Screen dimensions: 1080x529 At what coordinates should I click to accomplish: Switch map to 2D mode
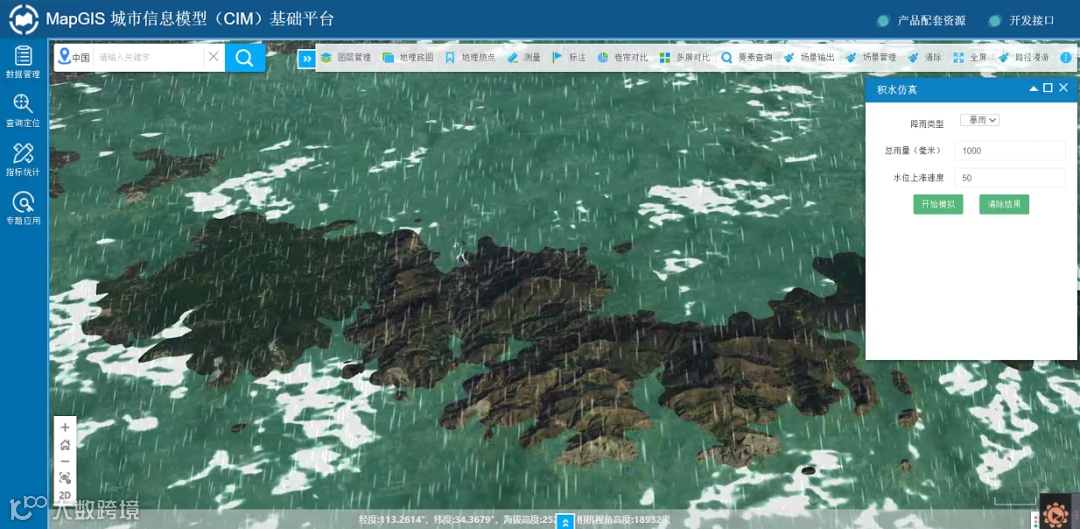(65, 495)
